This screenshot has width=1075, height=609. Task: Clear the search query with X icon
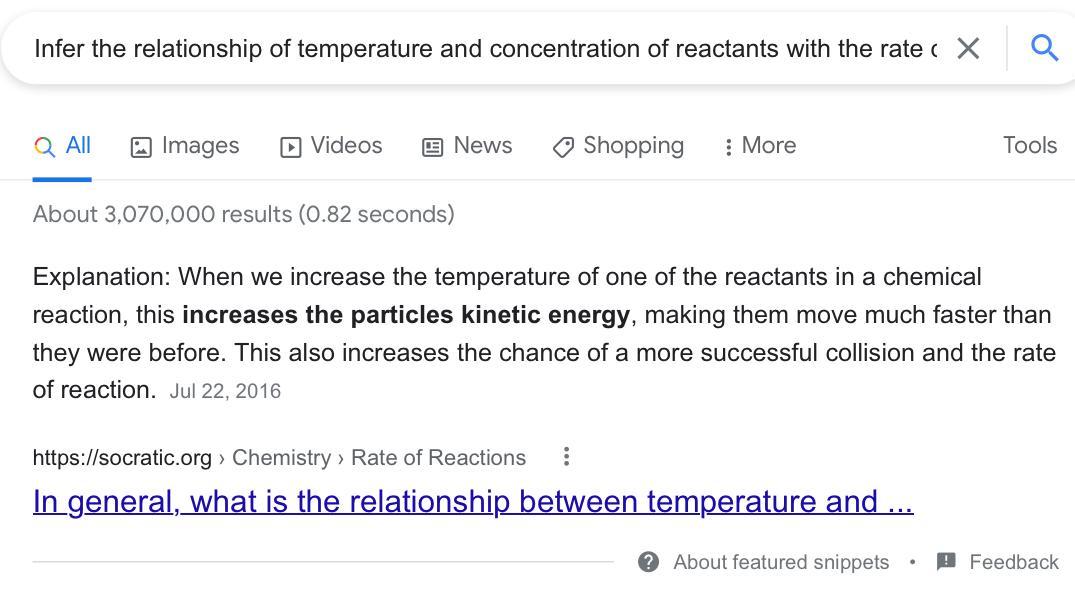coord(967,48)
